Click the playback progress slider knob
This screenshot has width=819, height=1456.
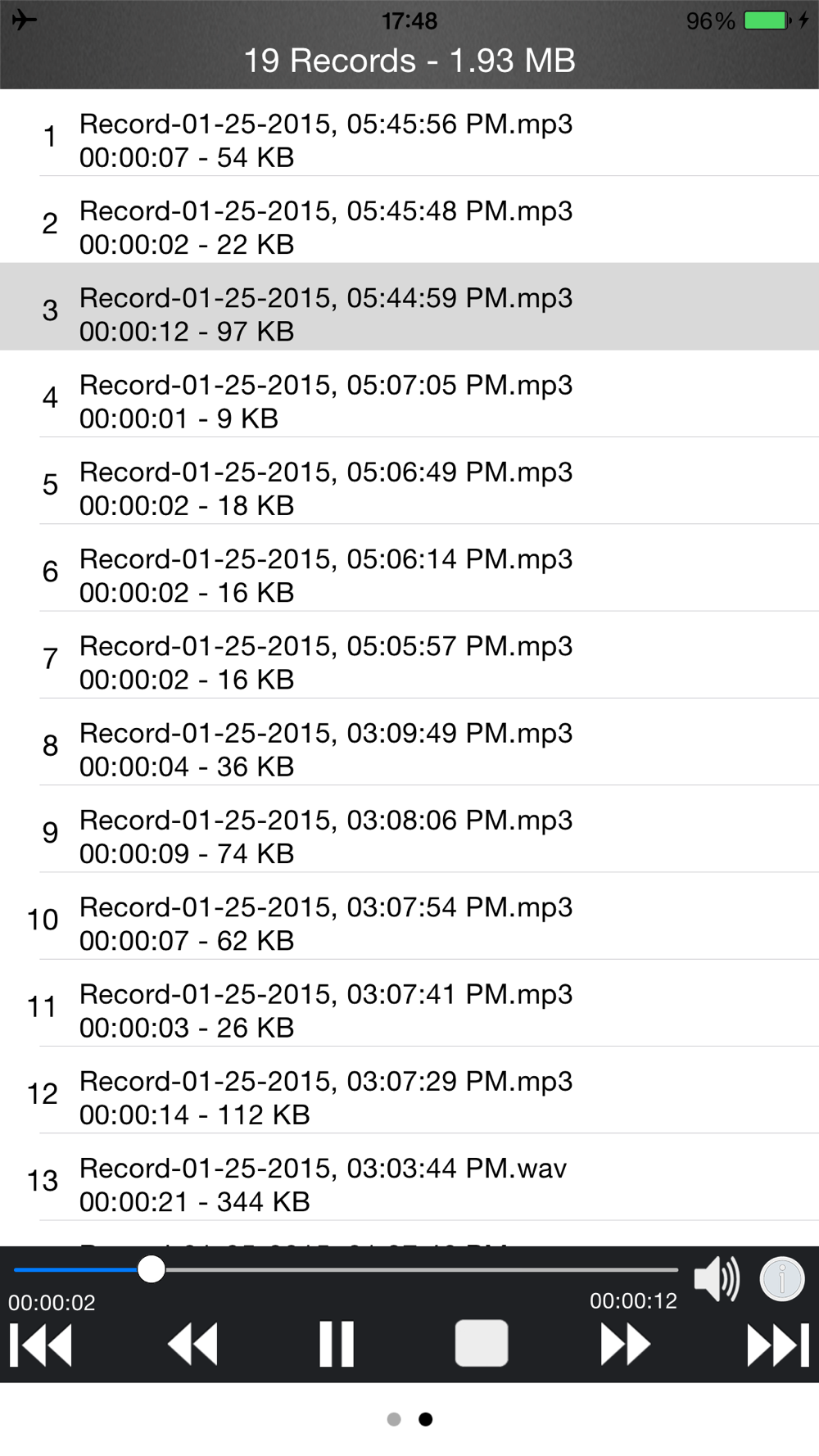[152, 1269]
